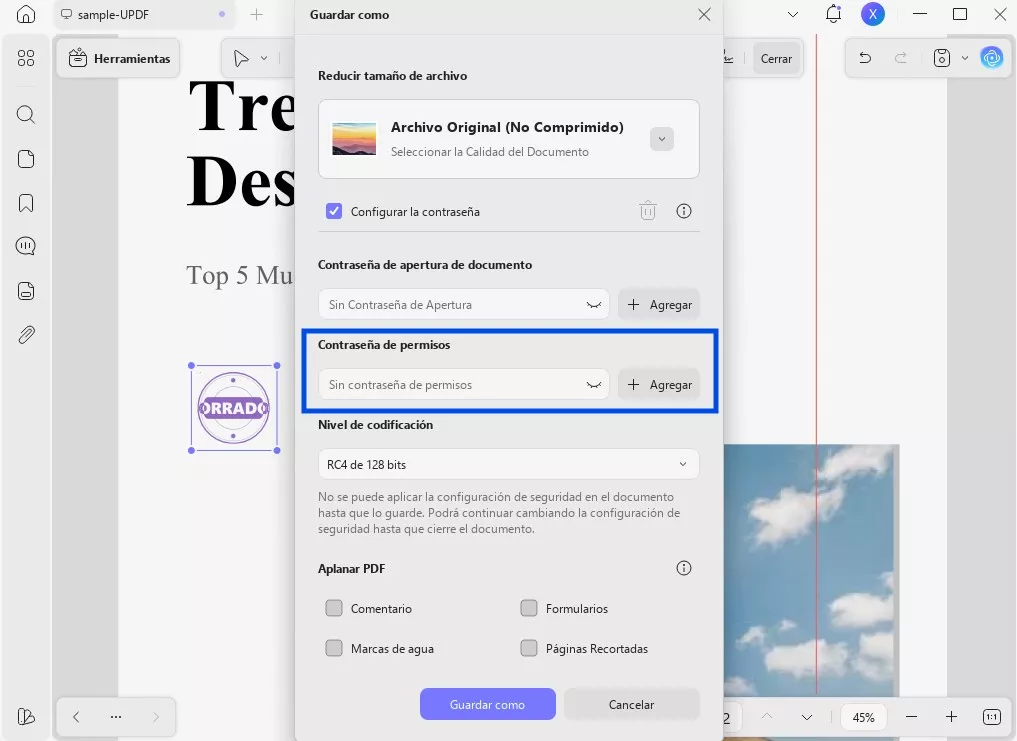Click the Cancelar button
Viewport: 1017px width, 741px height.
632,704
